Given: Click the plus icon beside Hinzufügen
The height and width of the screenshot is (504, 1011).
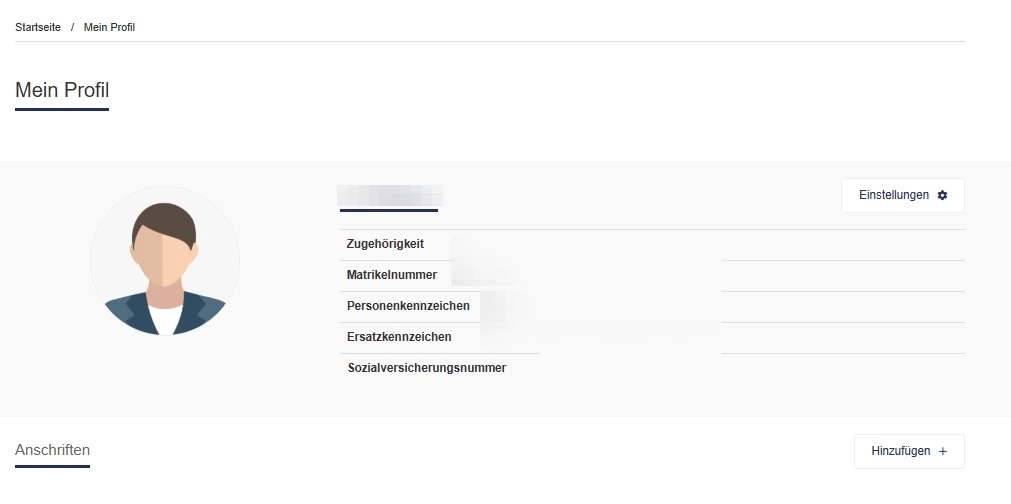Looking at the screenshot, I should coord(943,451).
